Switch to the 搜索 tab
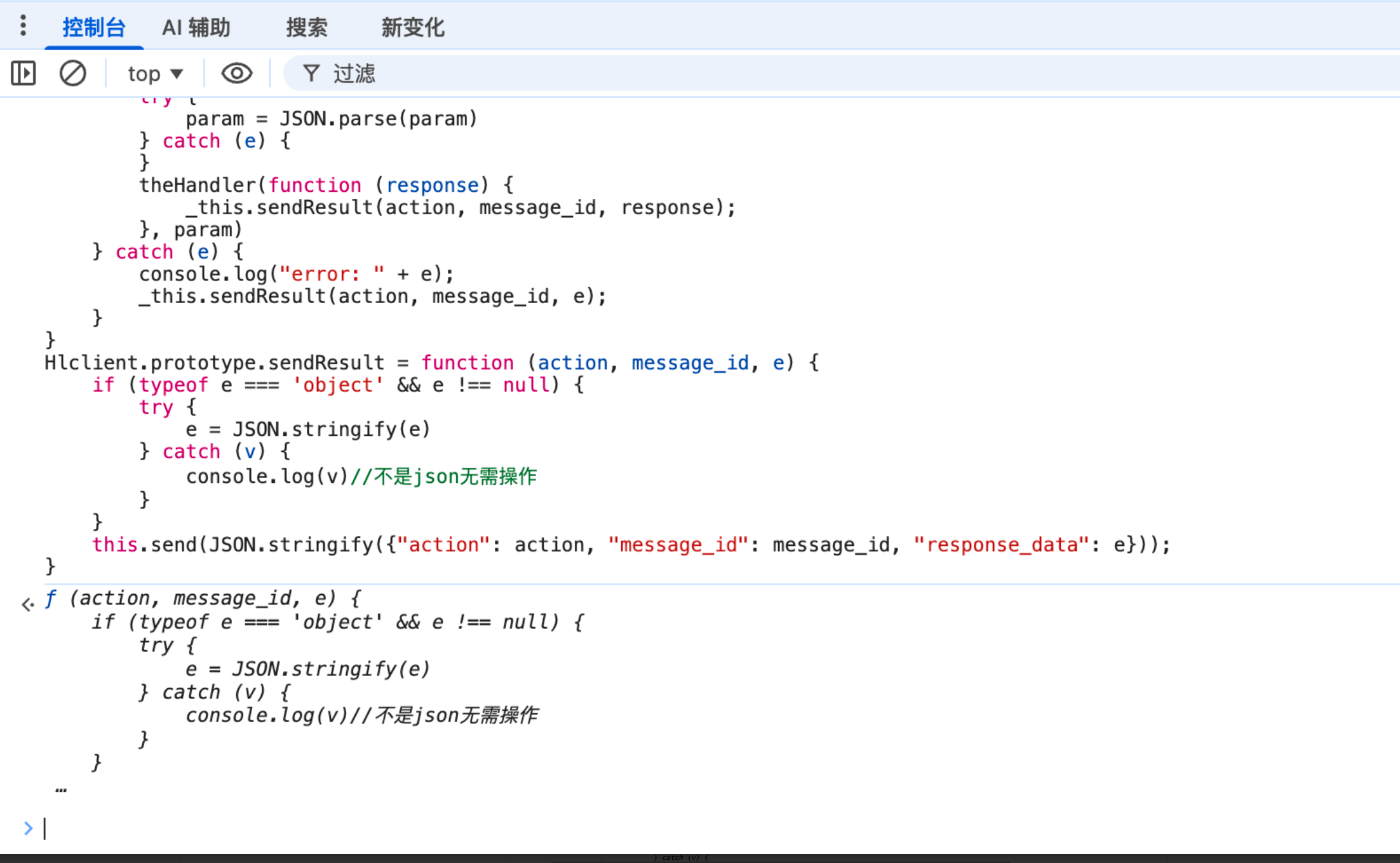Image resolution: width=1400 pixels, height=863 pixels. (306, 27)
